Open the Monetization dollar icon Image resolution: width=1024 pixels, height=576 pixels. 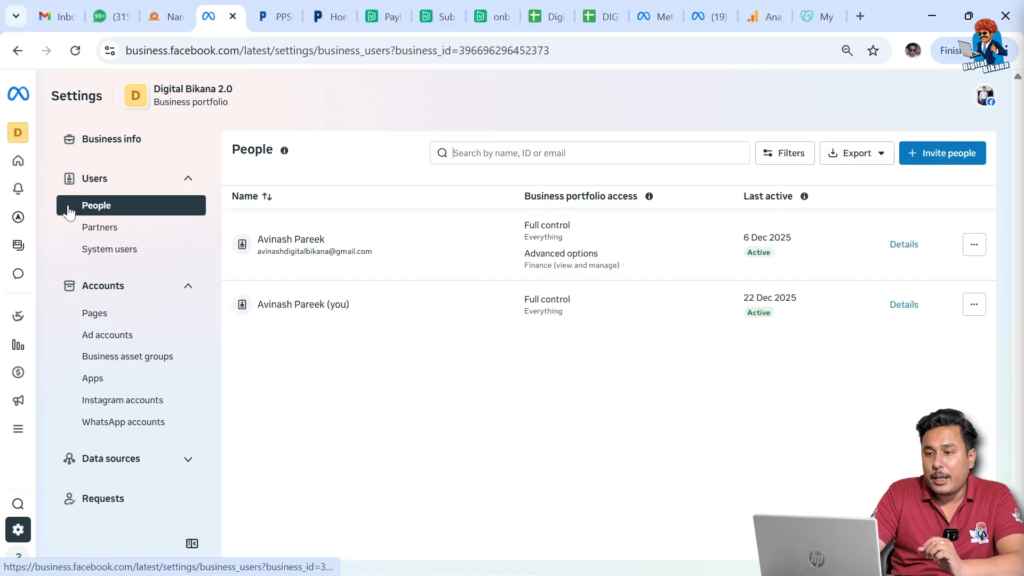(x=18, y=372)
